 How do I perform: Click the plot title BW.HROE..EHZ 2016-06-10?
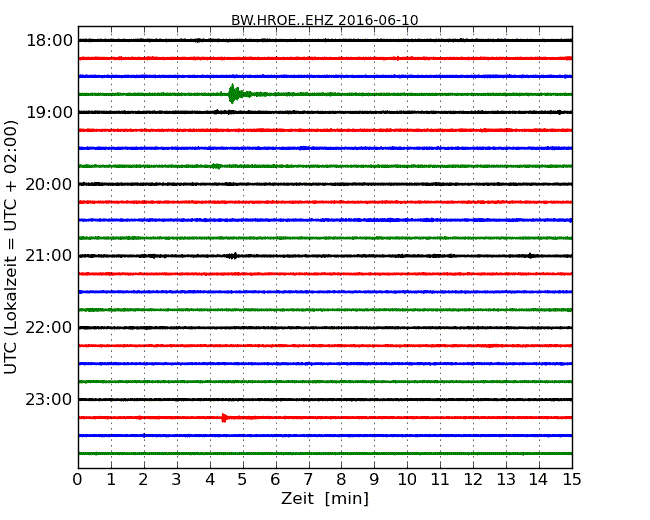(325, 20)
